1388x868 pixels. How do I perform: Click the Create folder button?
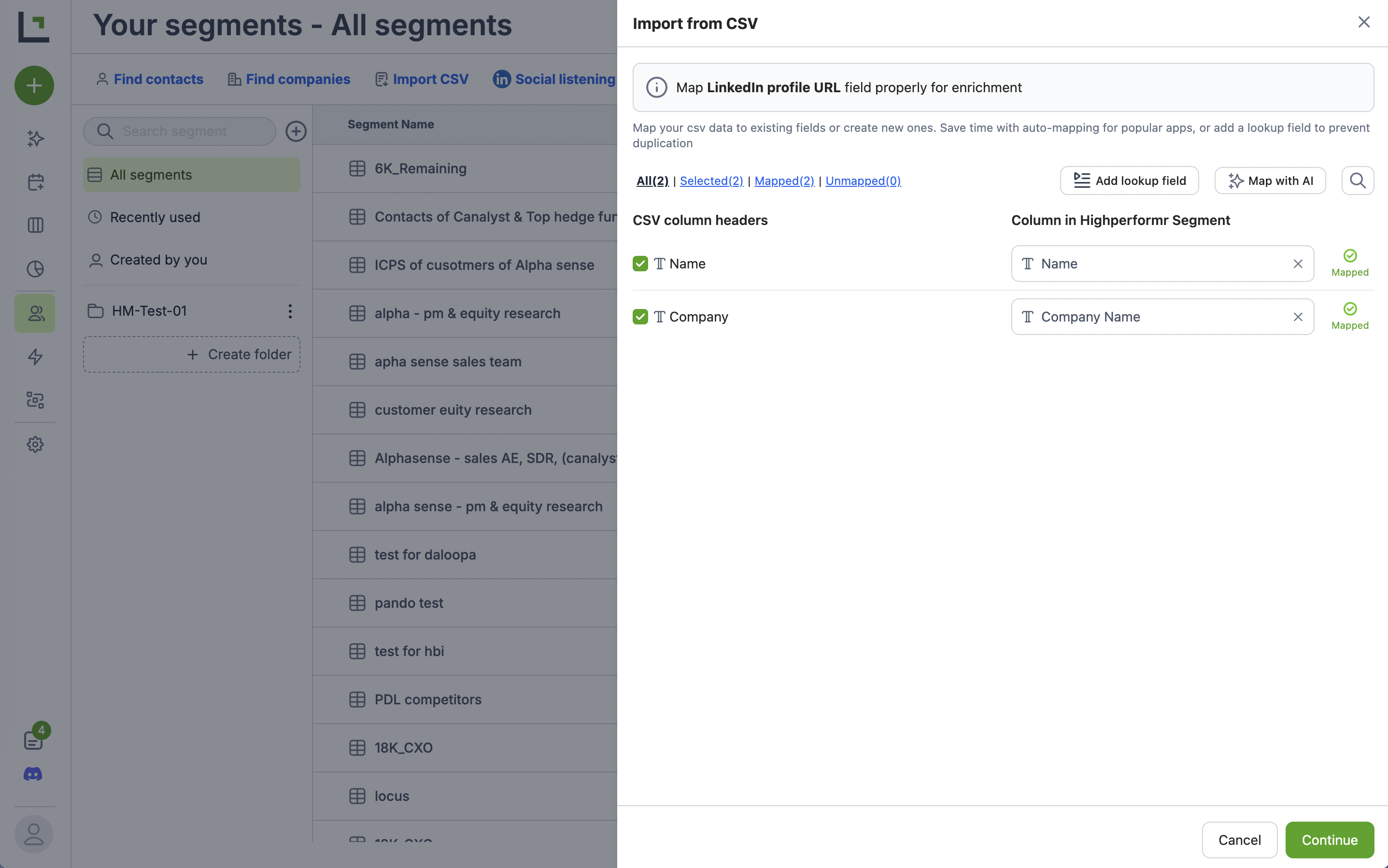(192, 355)
